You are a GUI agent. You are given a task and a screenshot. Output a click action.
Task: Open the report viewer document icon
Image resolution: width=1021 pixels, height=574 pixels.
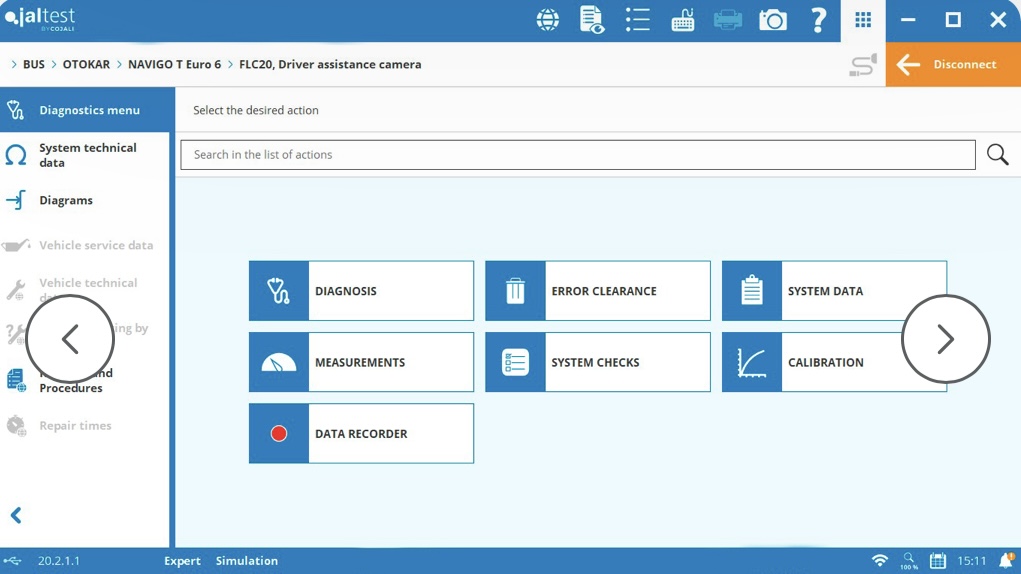(592, 20)
